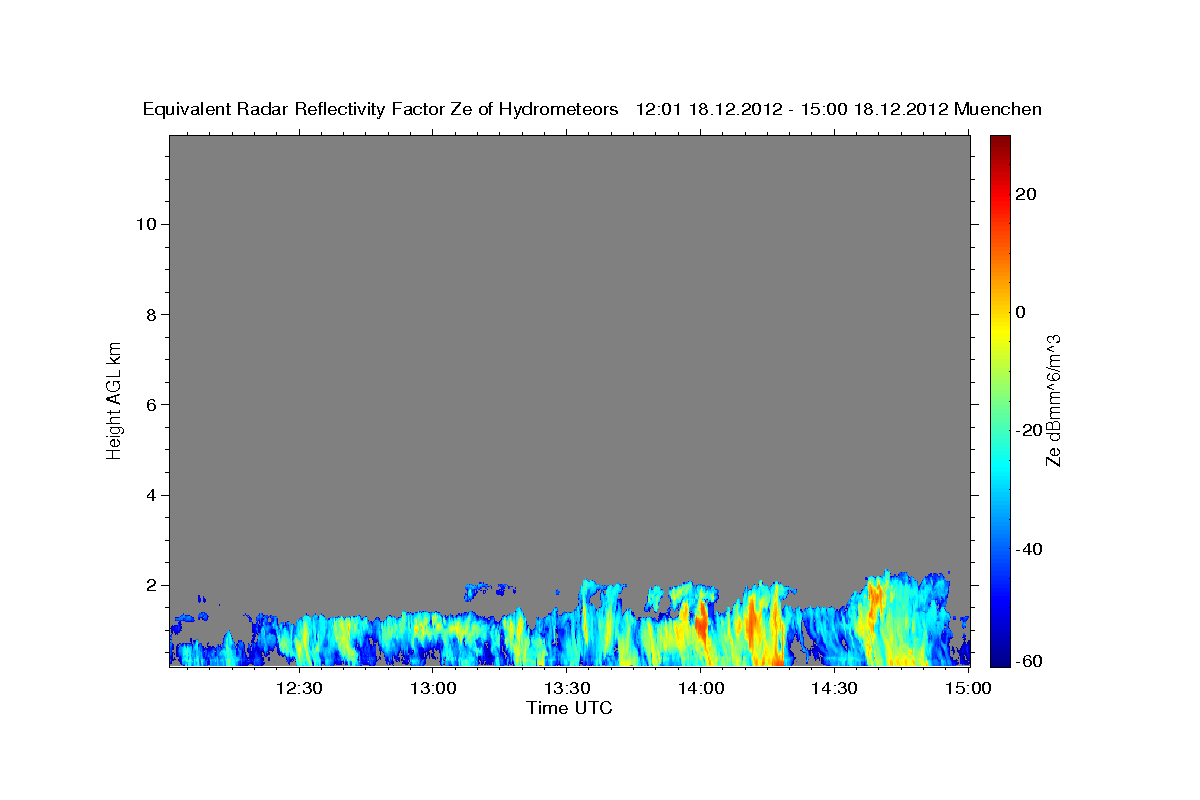Screen dimensions: 1200x800
Task: Click the 'Height AGL km' axis label
Action: [x=115, y=400]
